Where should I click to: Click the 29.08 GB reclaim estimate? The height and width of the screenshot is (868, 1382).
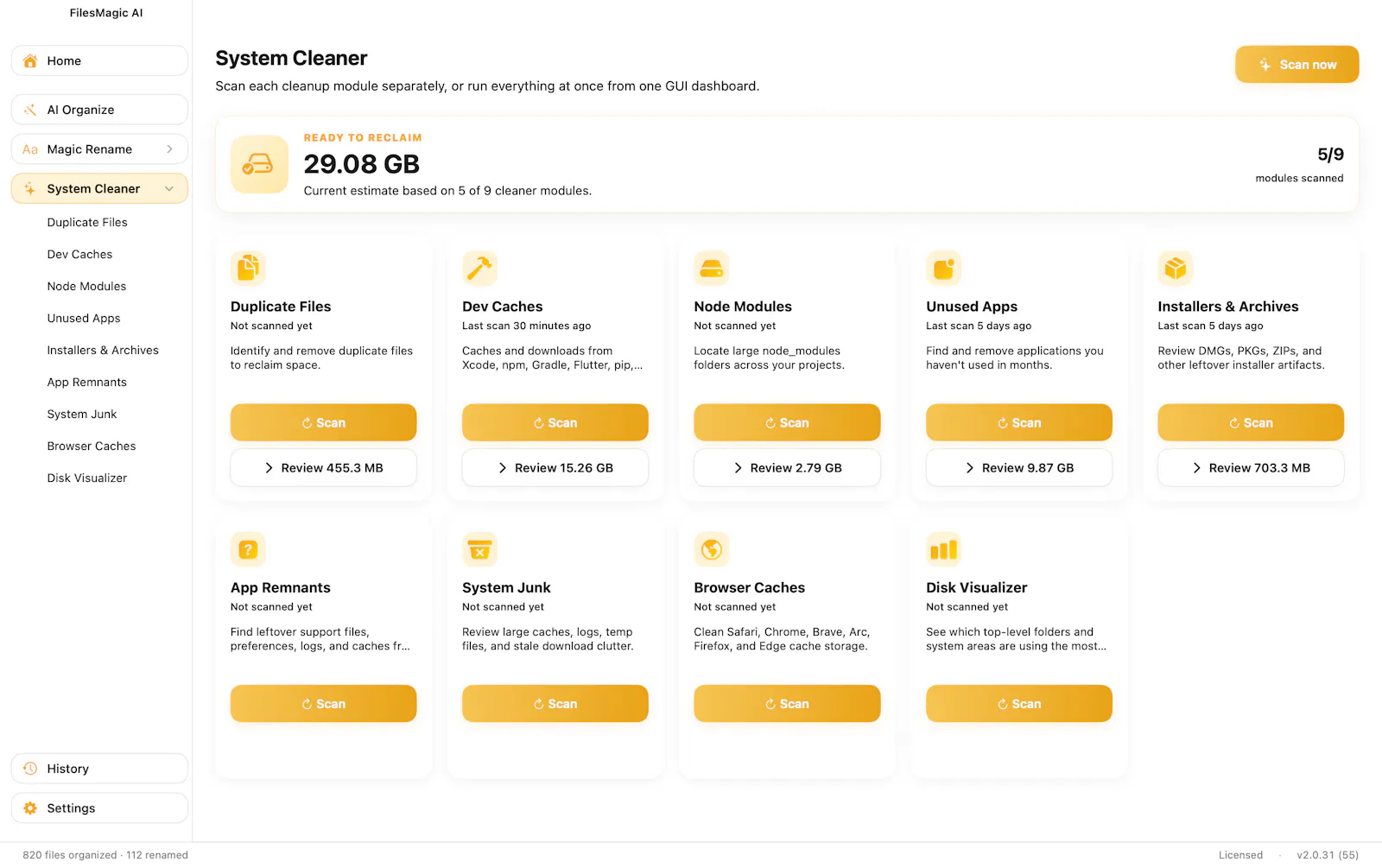362,164
